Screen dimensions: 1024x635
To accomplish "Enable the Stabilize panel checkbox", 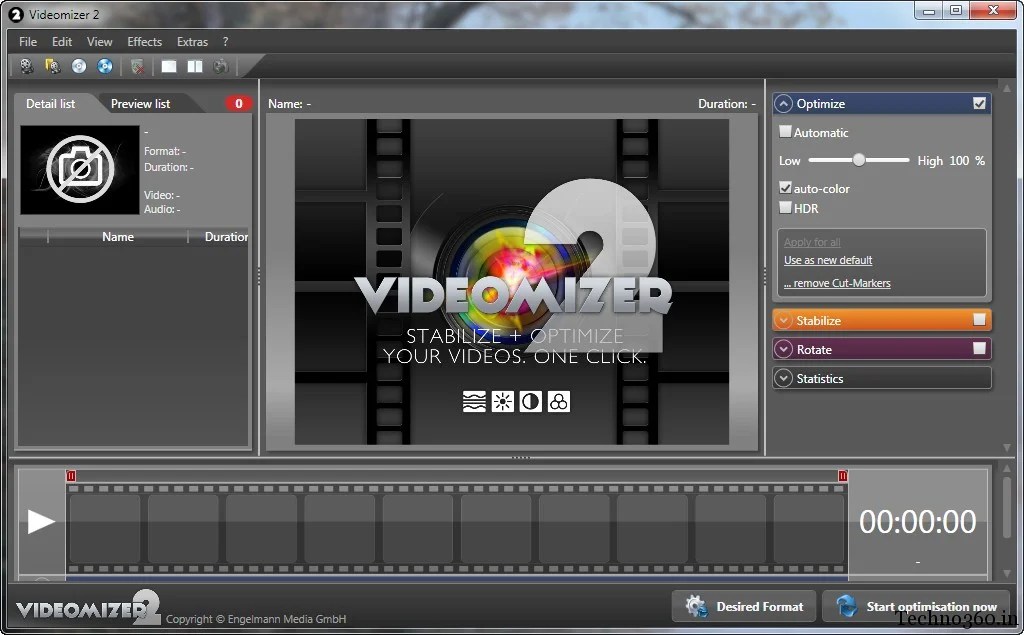I will (979, 319).
